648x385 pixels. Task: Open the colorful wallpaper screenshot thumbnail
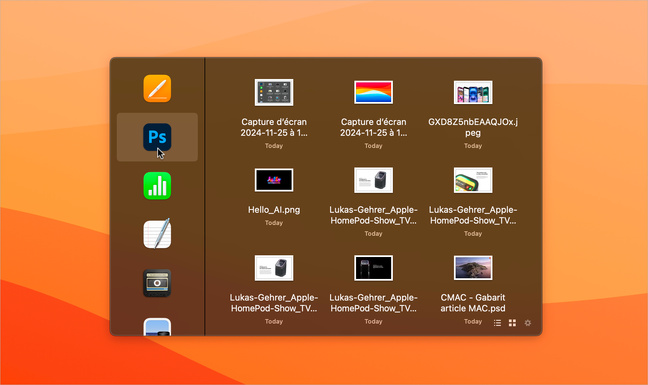(374, 92)
